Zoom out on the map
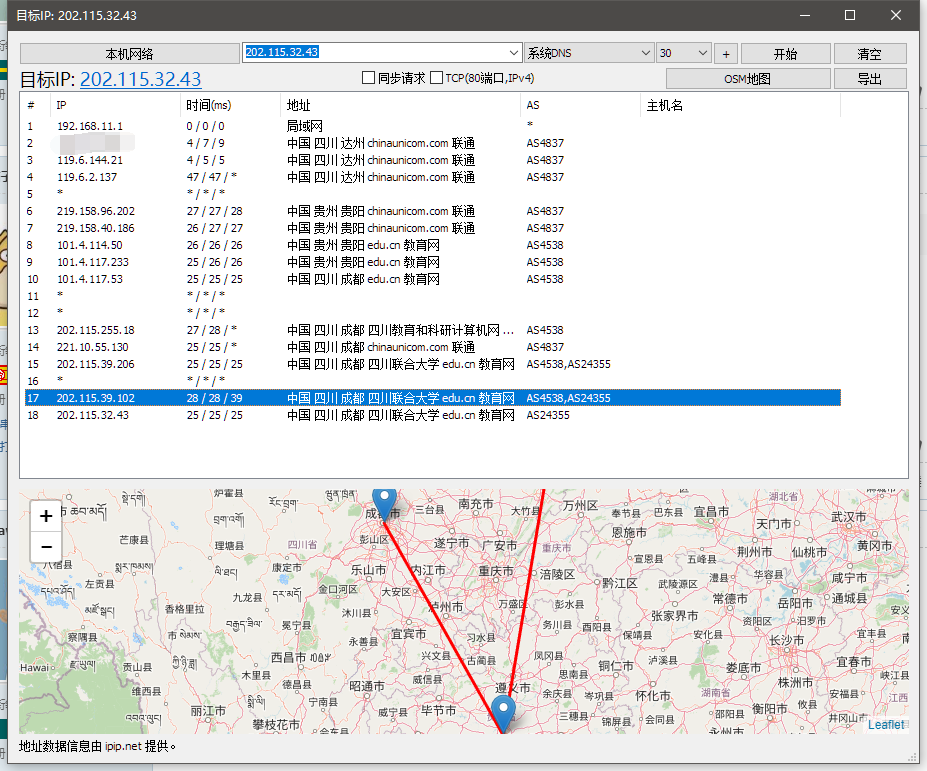The image size is (927, 771). coord(46,547)
